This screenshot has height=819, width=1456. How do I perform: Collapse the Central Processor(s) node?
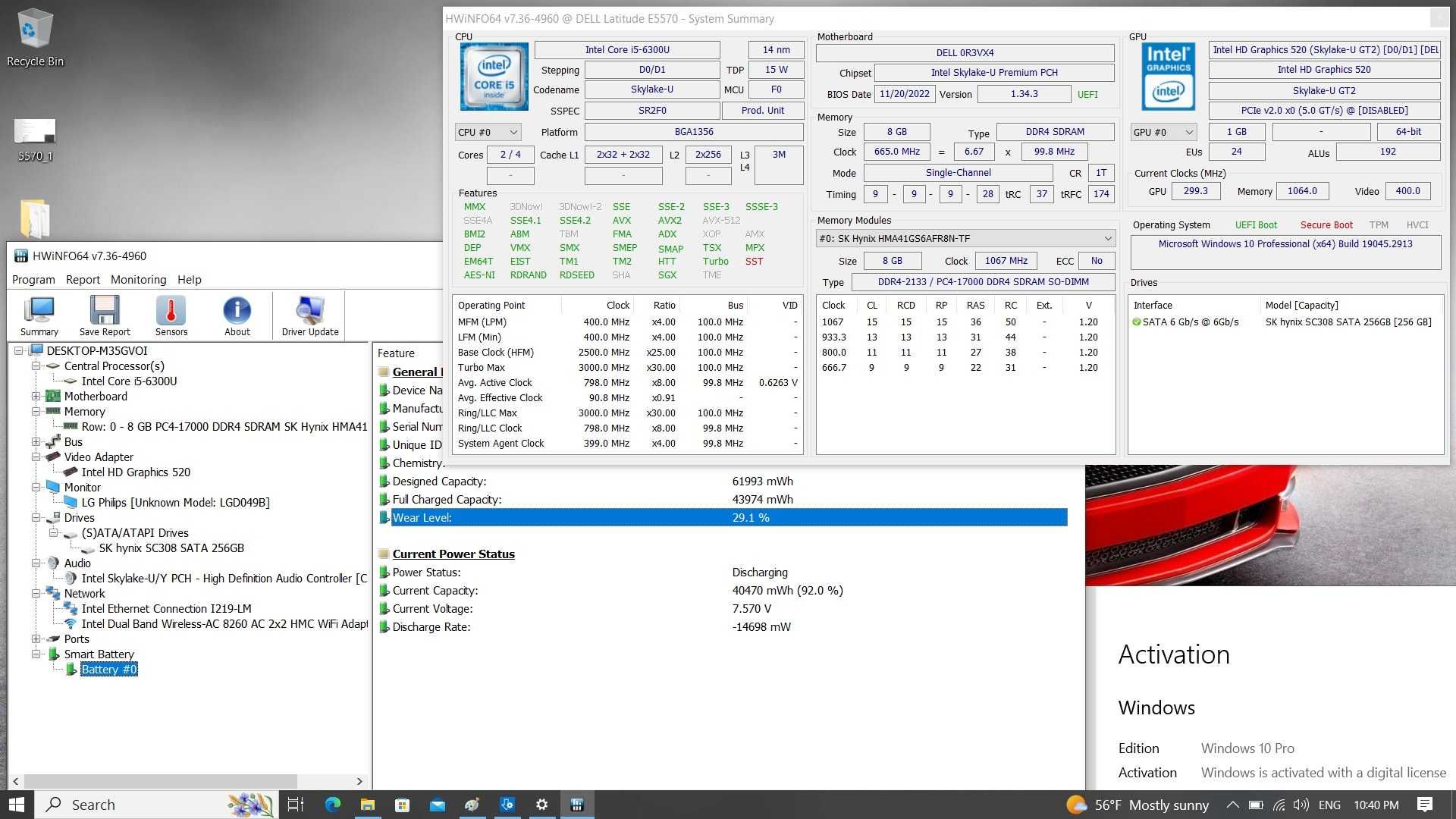36,366
